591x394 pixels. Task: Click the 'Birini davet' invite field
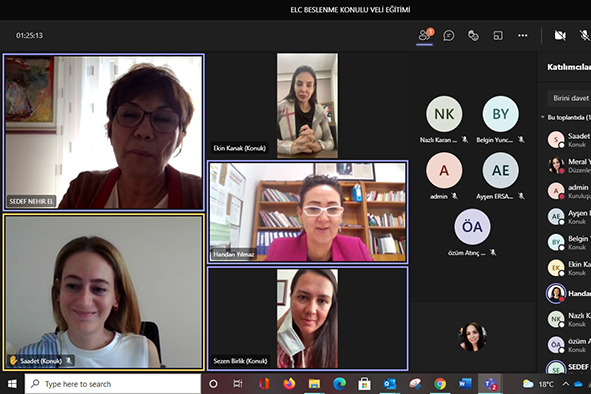pos(569,98)
